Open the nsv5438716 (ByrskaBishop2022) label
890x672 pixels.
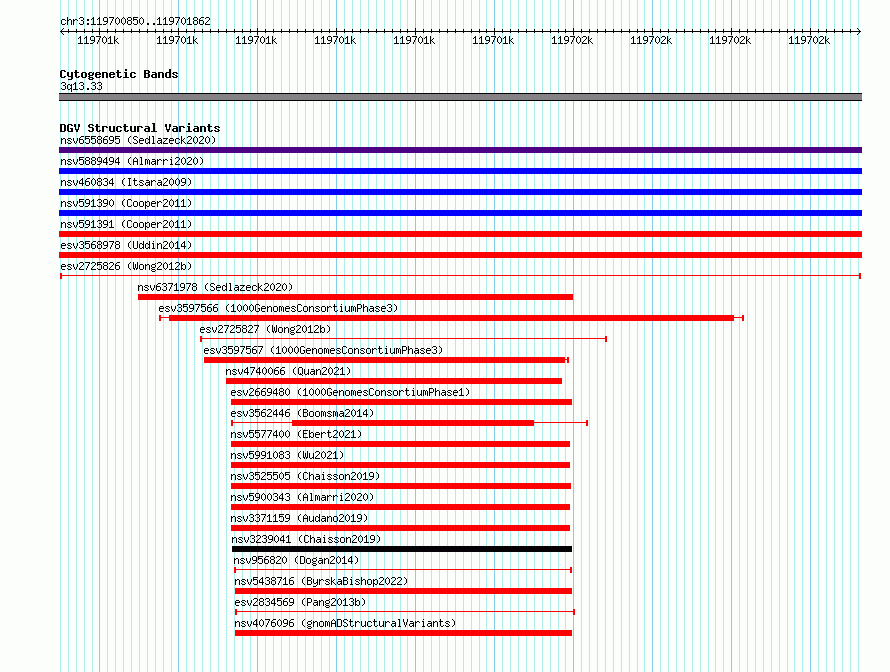click(x=321, y=581)
